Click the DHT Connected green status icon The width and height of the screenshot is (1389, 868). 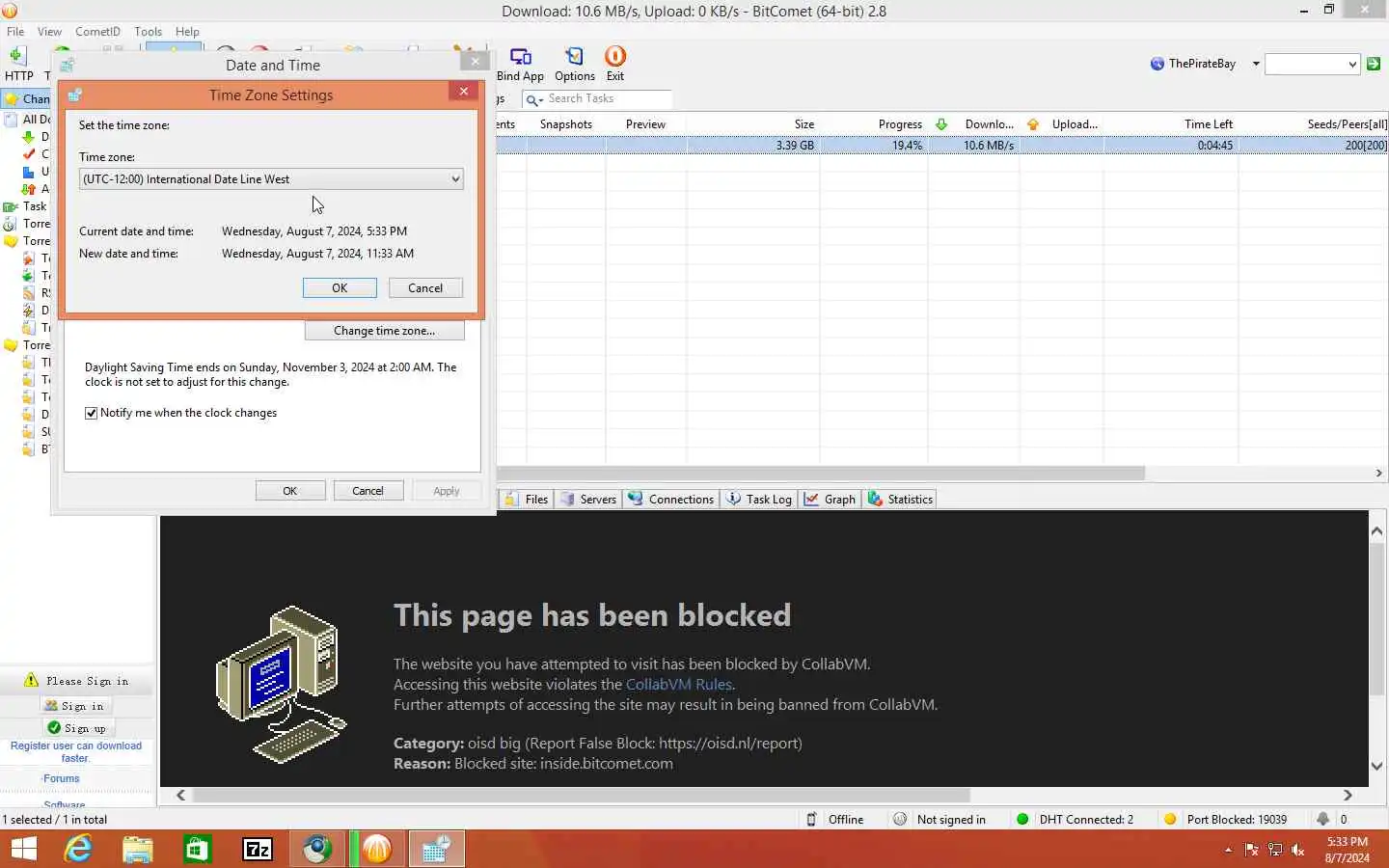click(x=1022, y=819)
